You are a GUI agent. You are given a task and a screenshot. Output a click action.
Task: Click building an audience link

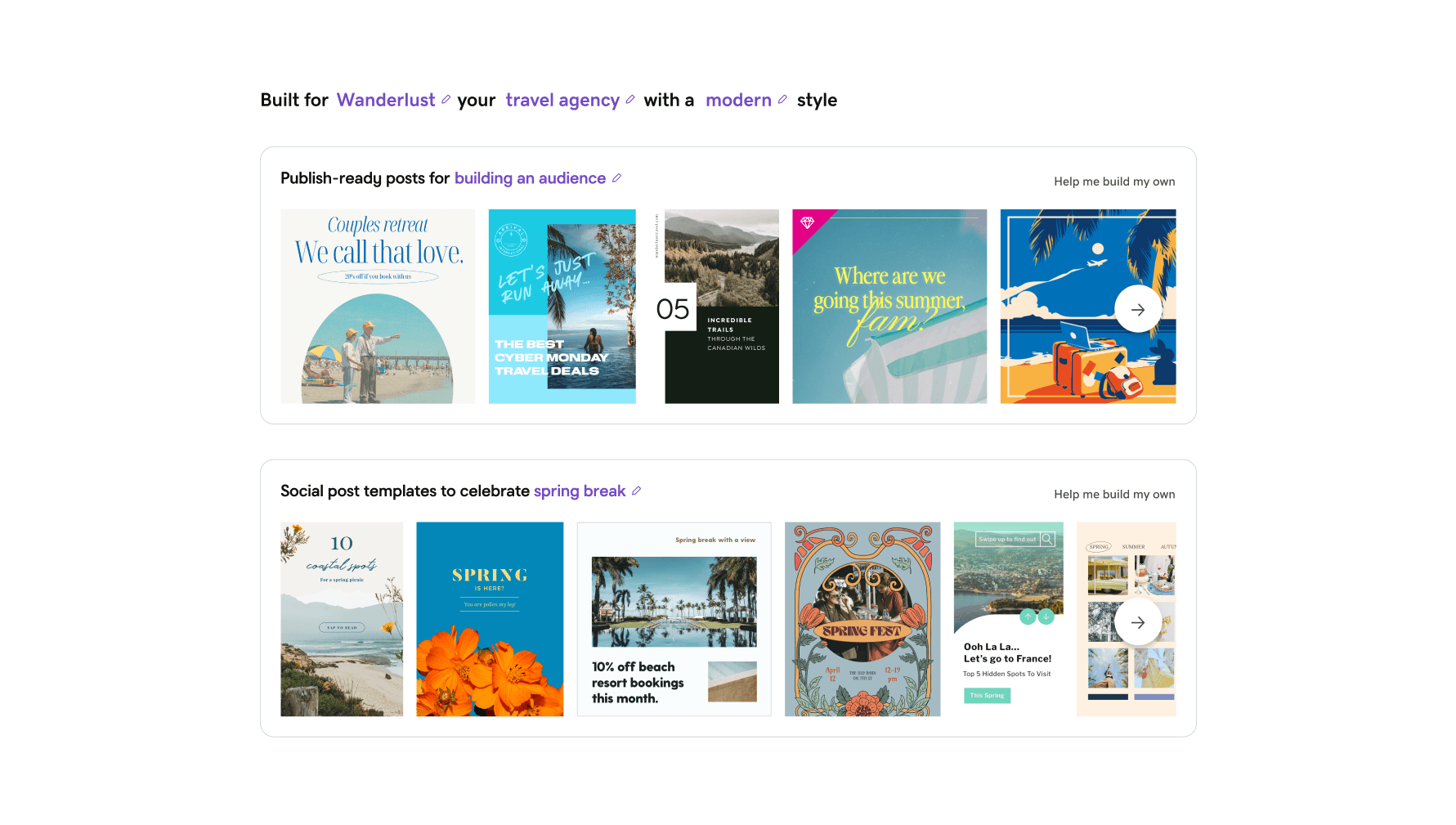530,178
